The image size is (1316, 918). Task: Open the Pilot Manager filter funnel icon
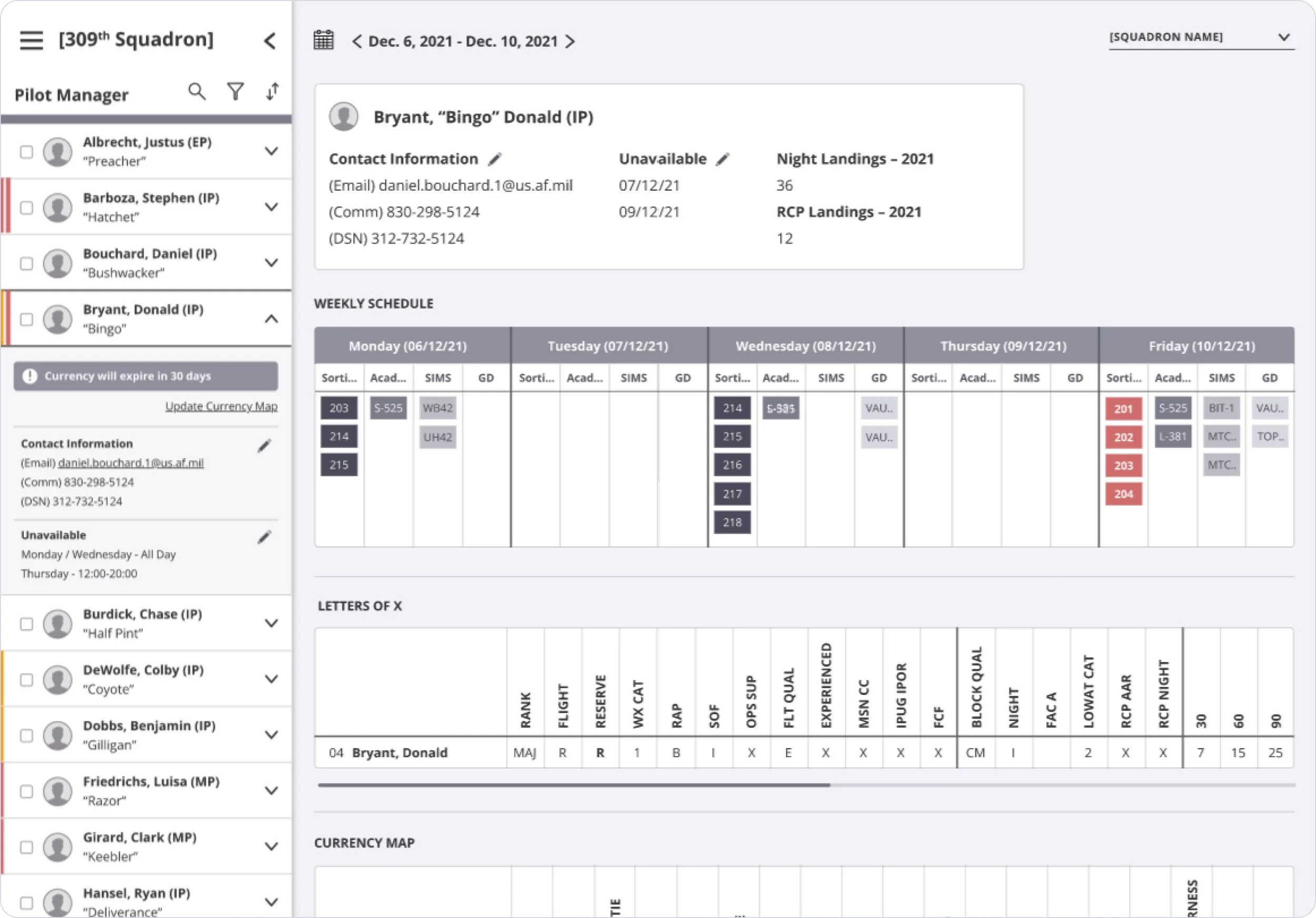click(236, 91)
